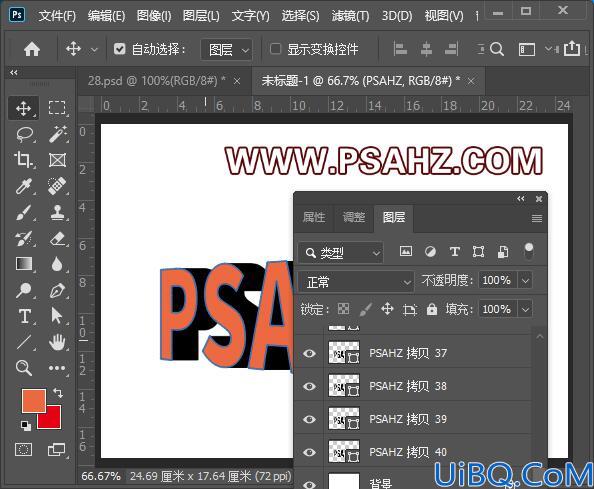
Task: Open the Auto-Select 图层 dropdown
Action: coord(226,49)
